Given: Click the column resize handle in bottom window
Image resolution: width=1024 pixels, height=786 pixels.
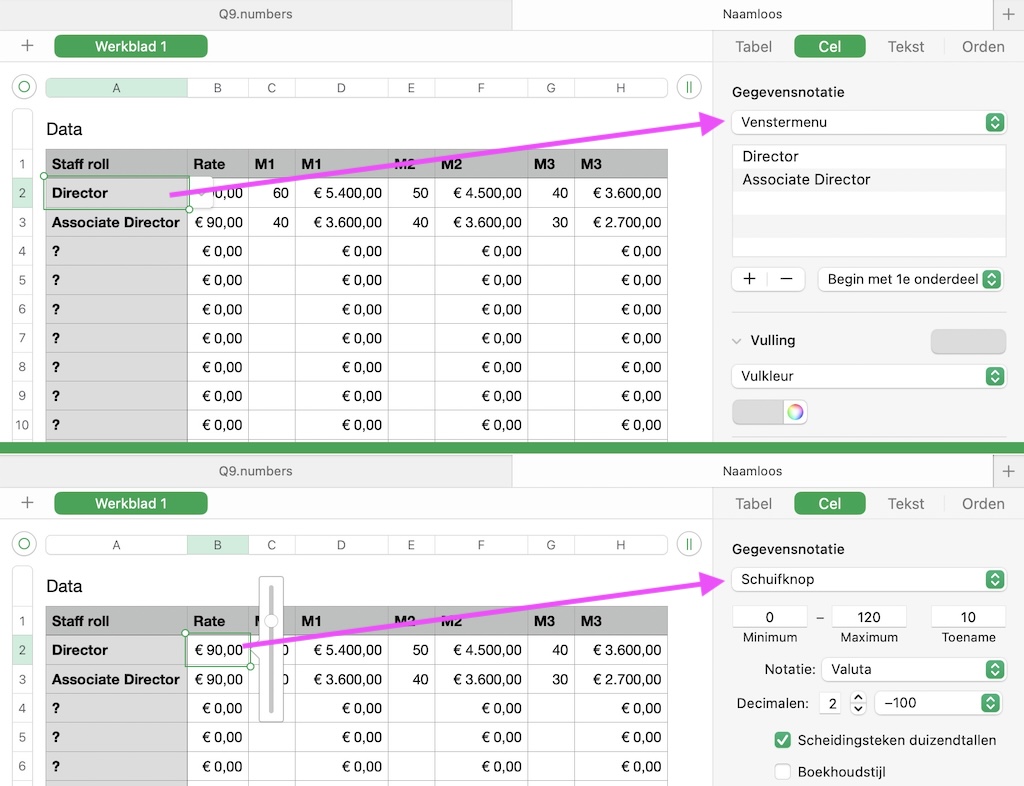Looking at the screenshot, I should (x=689, y=544).
